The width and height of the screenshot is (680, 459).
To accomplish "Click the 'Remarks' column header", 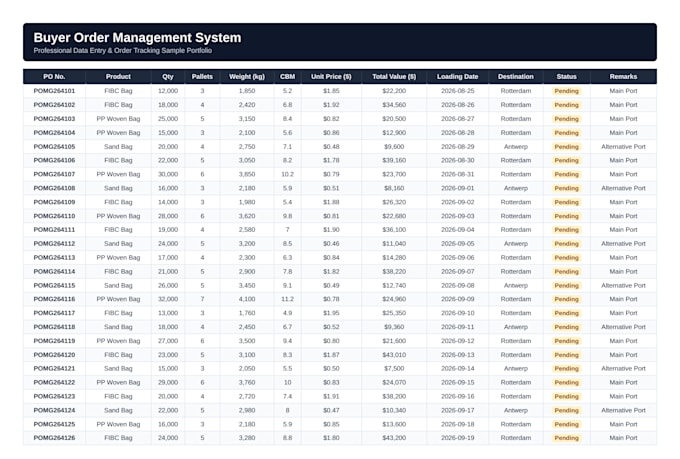I will pos(623,76).
